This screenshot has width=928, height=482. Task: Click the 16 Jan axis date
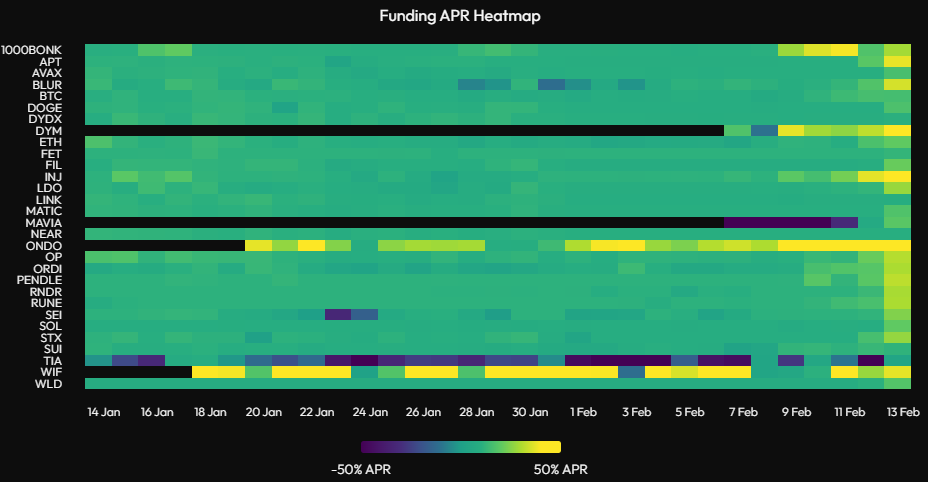(x=157, y=412)
